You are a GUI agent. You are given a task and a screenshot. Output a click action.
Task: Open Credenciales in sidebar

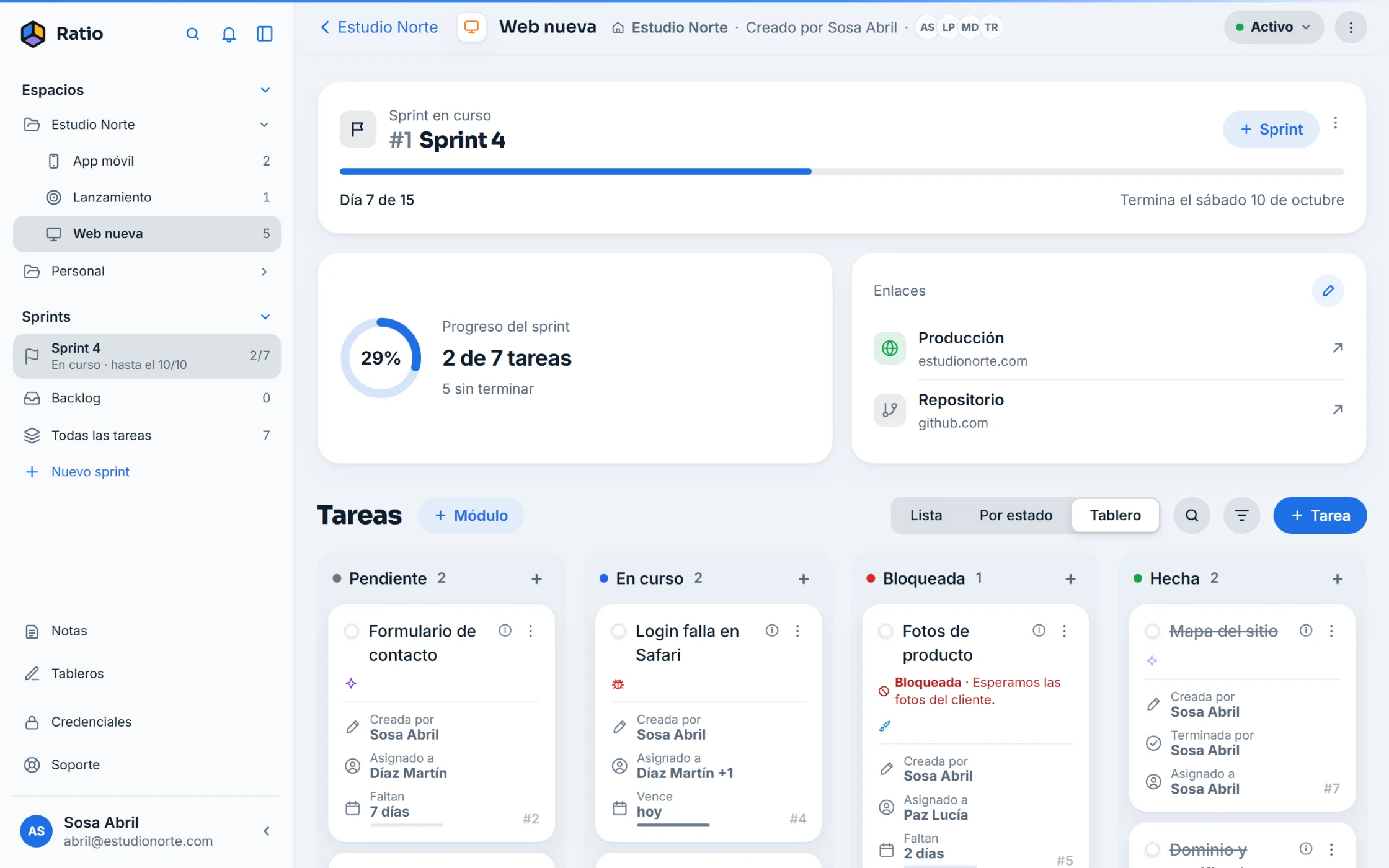pos(147,722)
